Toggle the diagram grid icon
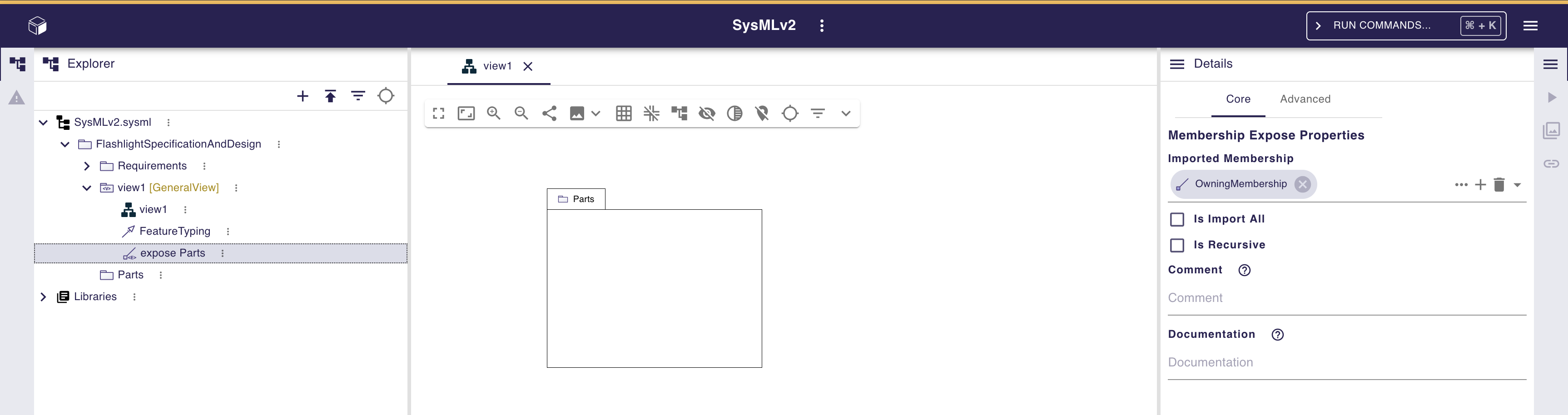Image resolution: width=1568 pixels, height=415 pixels. click(x=623, y=113)
